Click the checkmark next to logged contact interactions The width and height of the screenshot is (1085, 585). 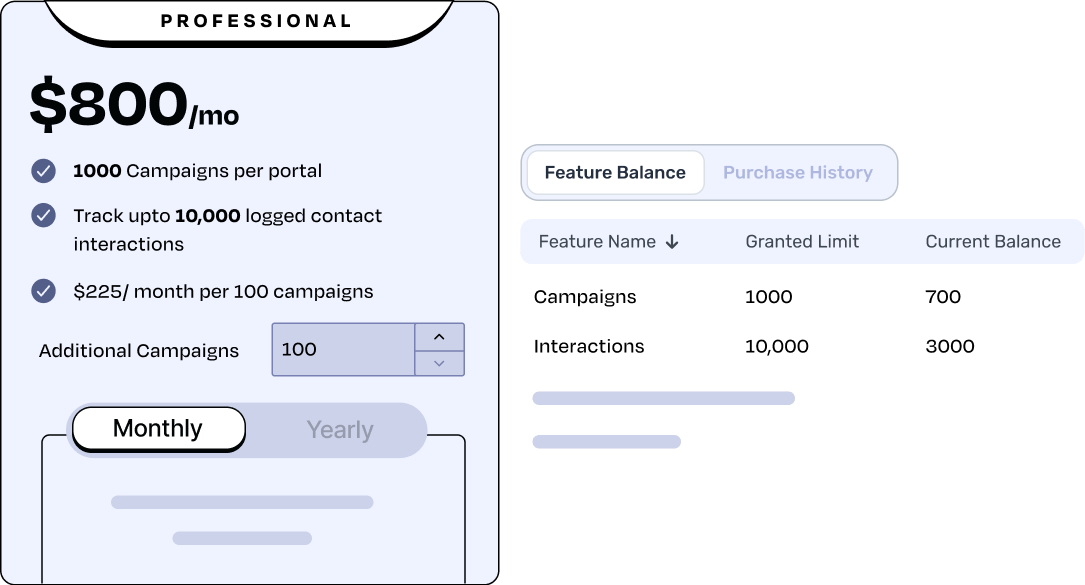(42, 215)
